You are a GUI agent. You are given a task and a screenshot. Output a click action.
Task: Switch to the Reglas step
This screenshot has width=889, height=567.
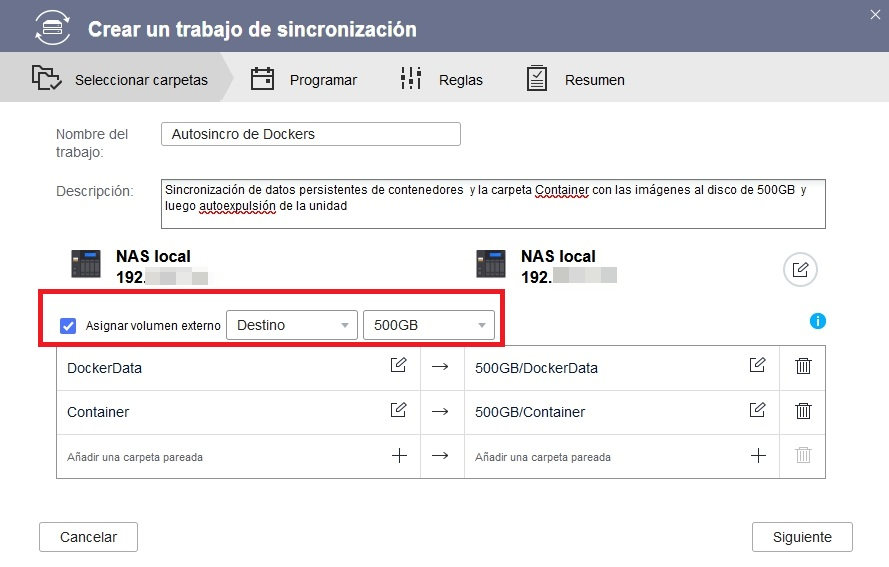[441, 80]
